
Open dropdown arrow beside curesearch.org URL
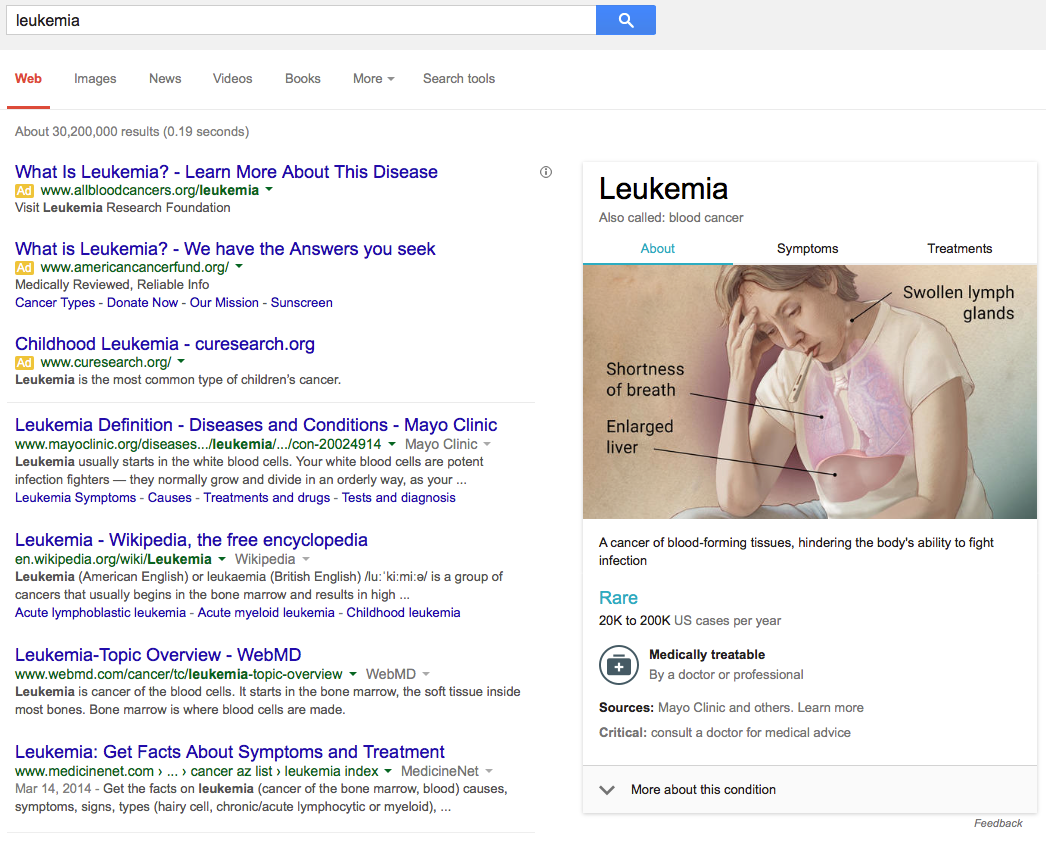click(181, 361)
